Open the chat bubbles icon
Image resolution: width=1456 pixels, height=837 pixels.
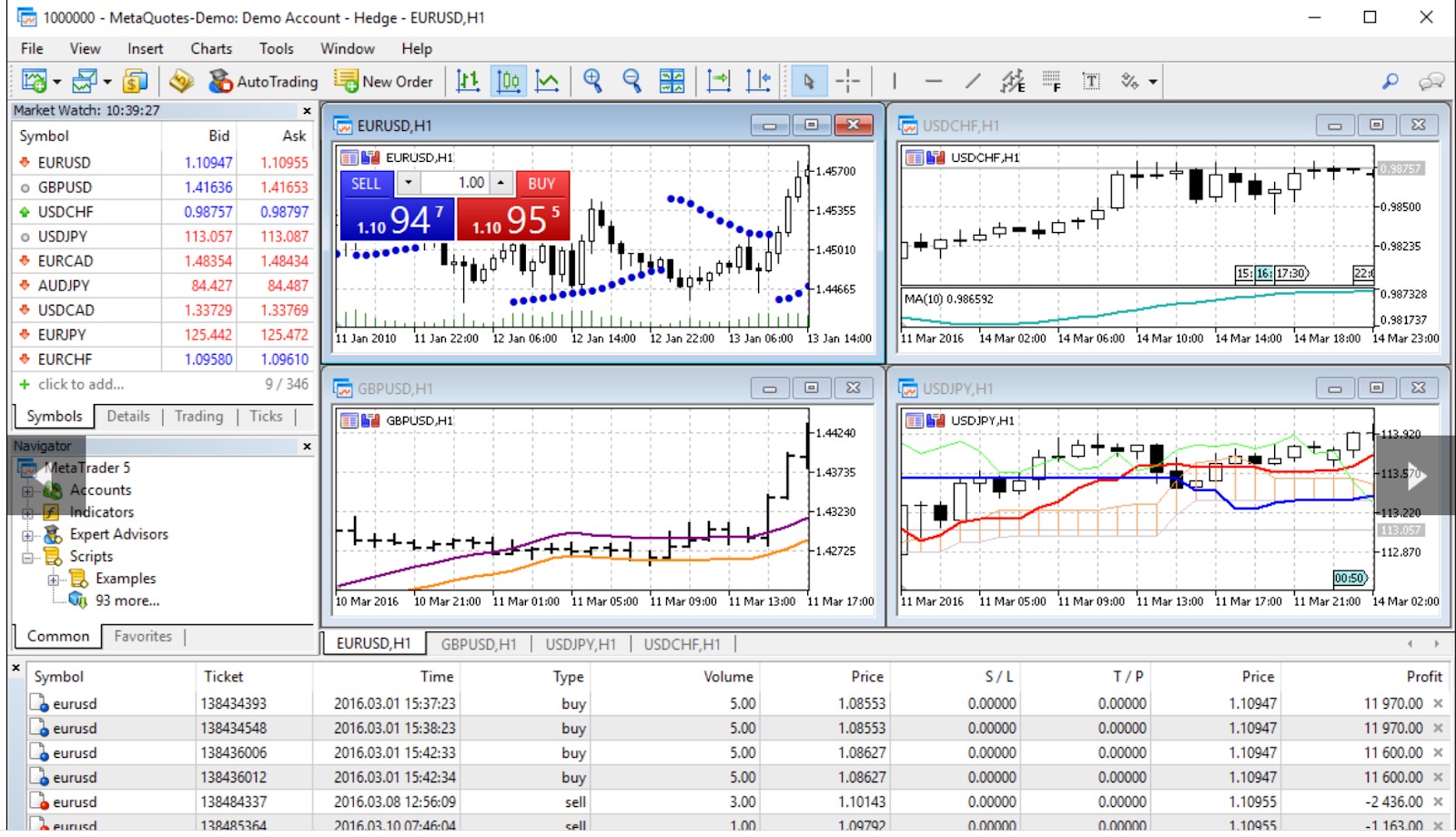1431,81
